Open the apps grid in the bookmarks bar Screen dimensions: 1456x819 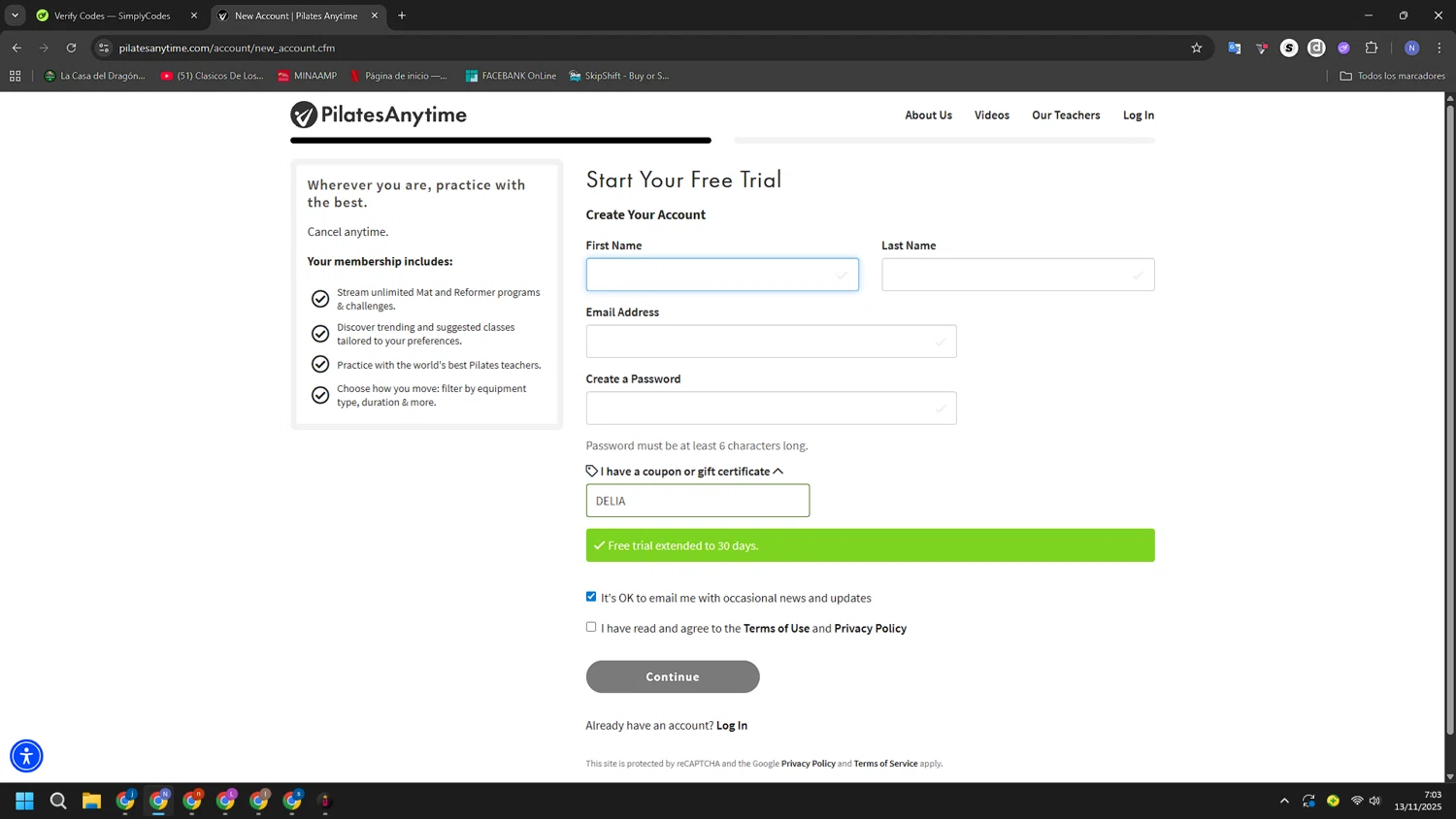tap(15, 76)
